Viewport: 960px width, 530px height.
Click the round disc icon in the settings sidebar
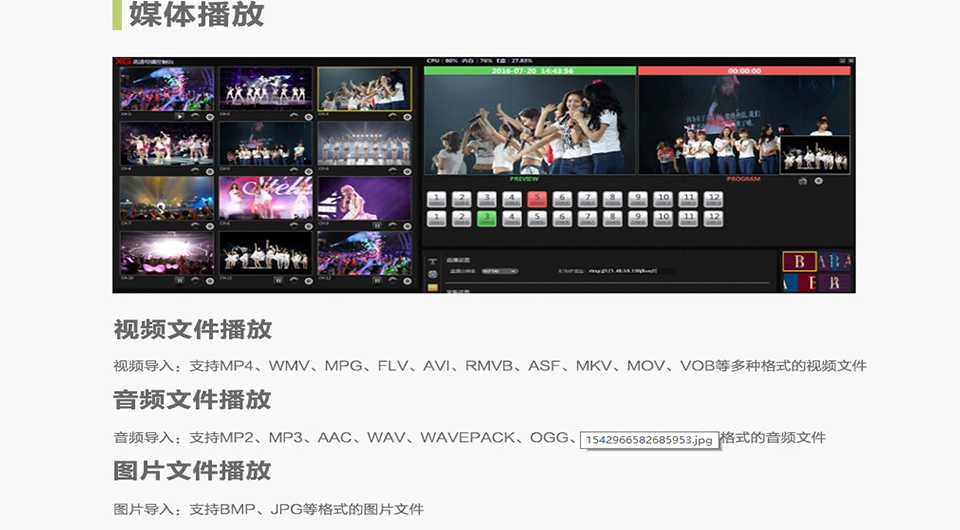click(x=433, y=274)
